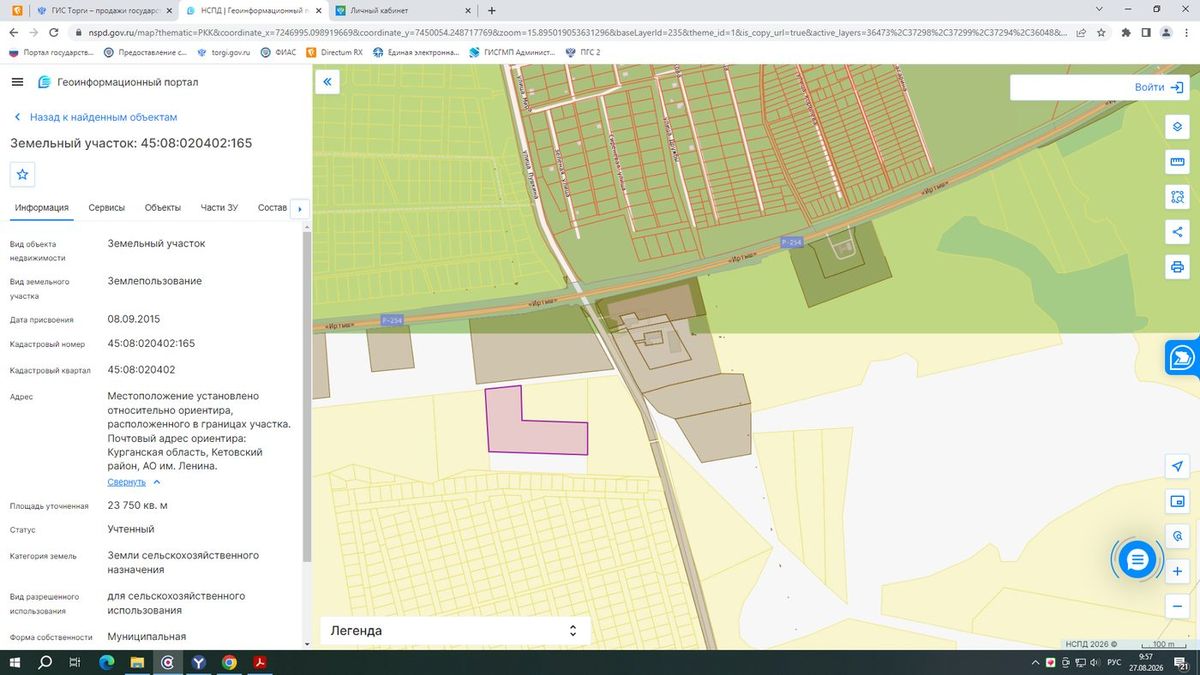Print the map with printer icon
Screen dimensions: 1200x675
coord(1177,267)
